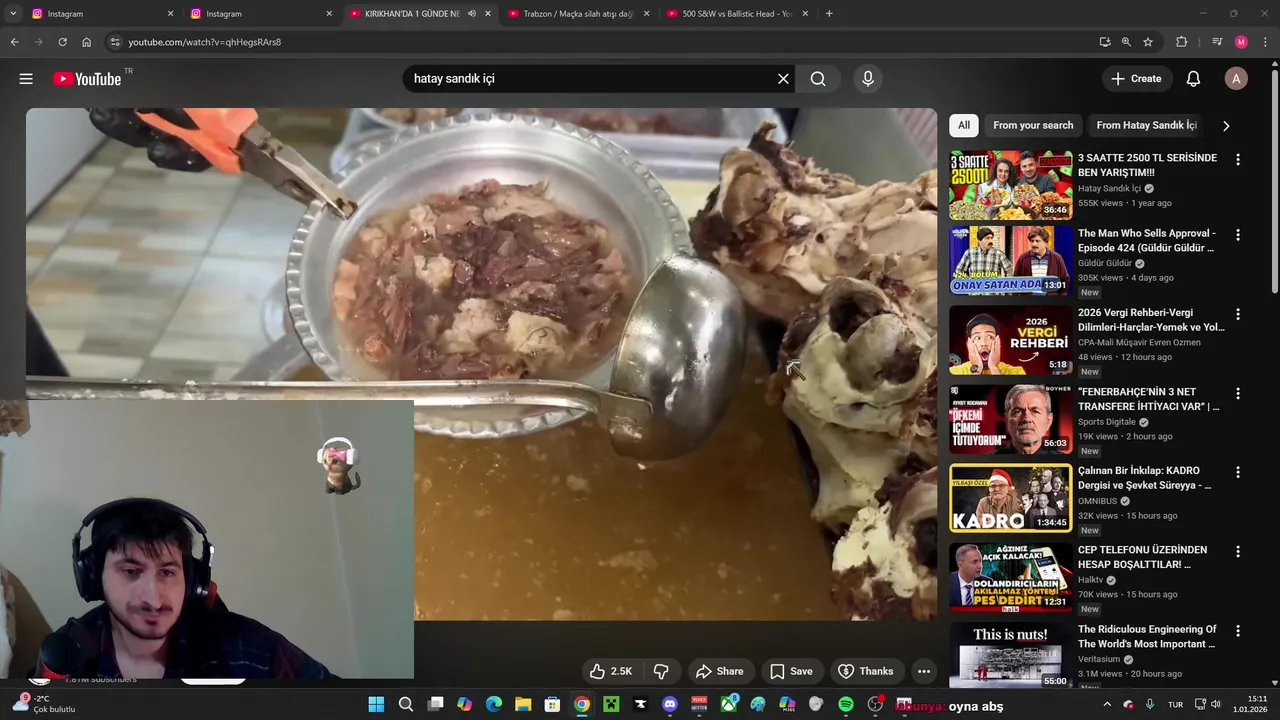Open options for "FENERBAHÇE'NİN 3 NET" video
The image size is (1280, 720).
1238,393
